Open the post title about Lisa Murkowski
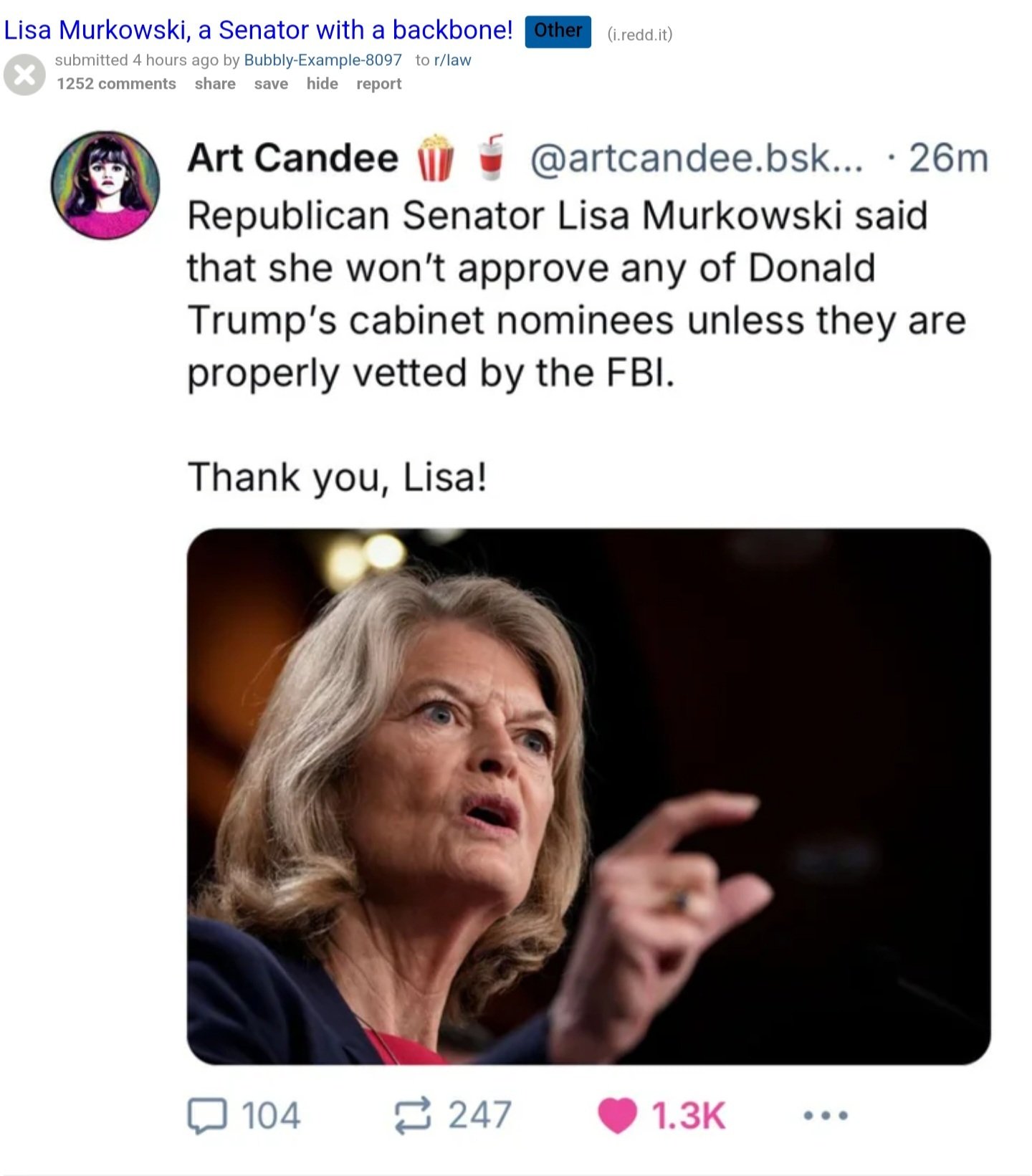The image size is (1032, 1176). coord(258,30)
